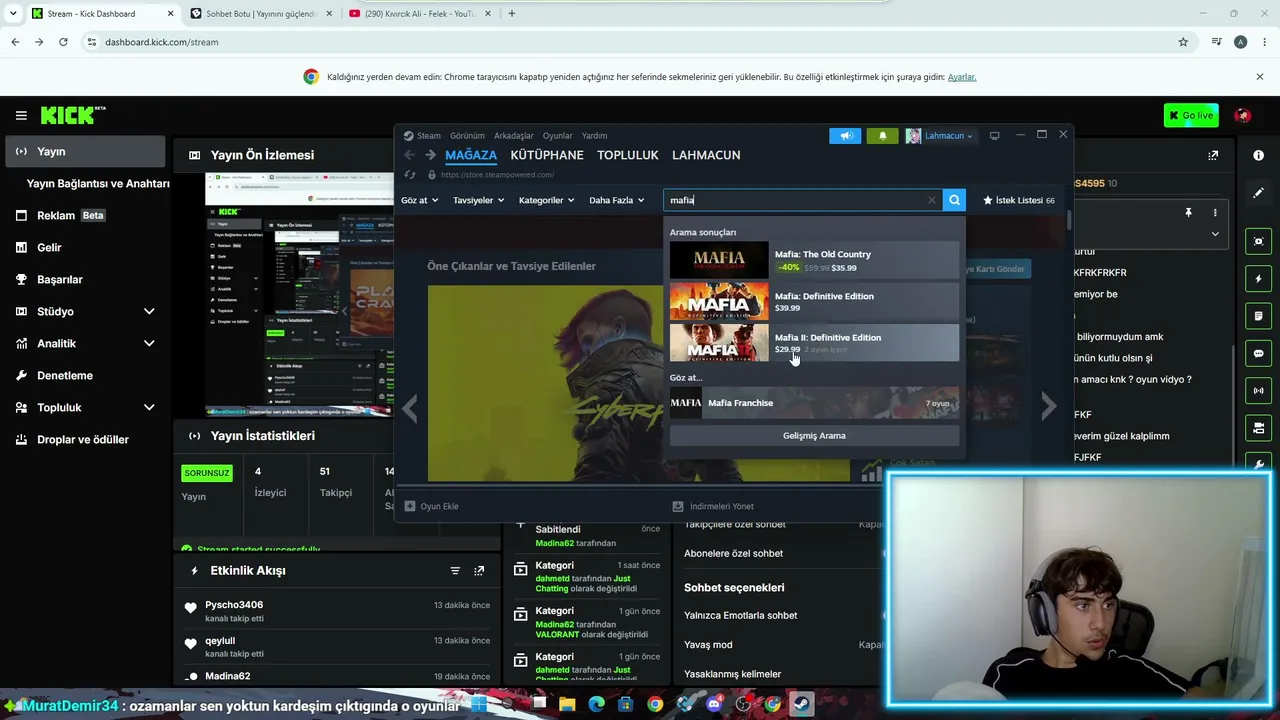Click the info icon in right rail
The image size is (1280, 720).
pyautogui.click(x=1258, y=155)
